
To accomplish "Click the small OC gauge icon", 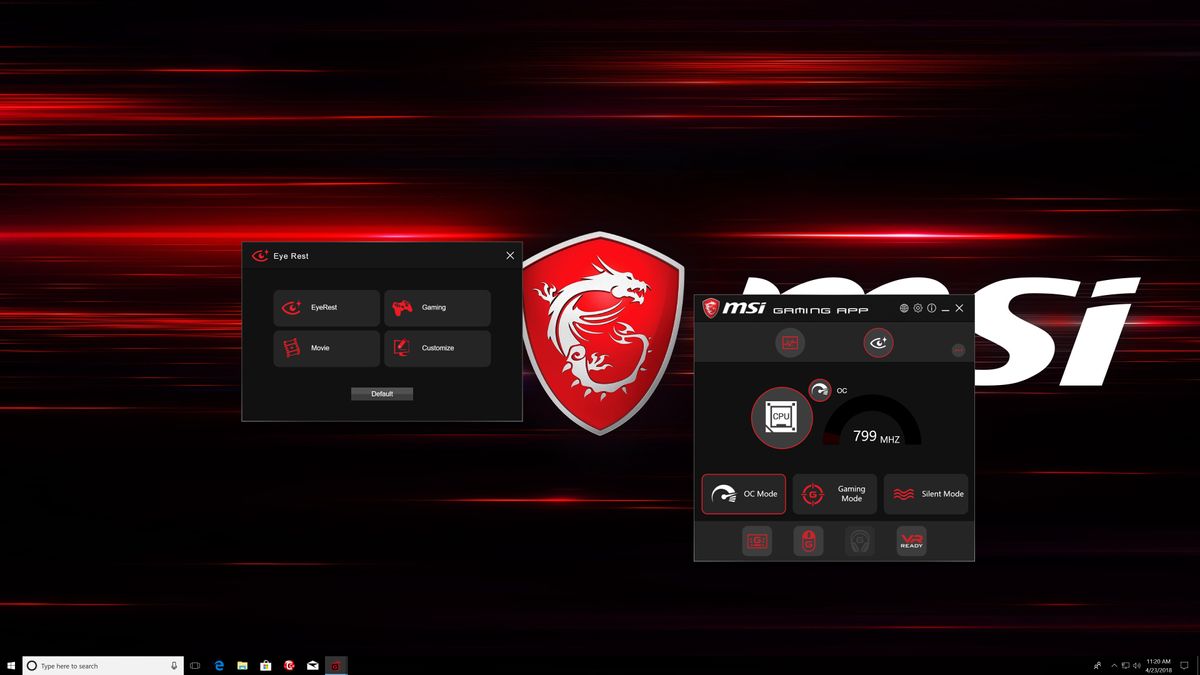I will [820, 391].
